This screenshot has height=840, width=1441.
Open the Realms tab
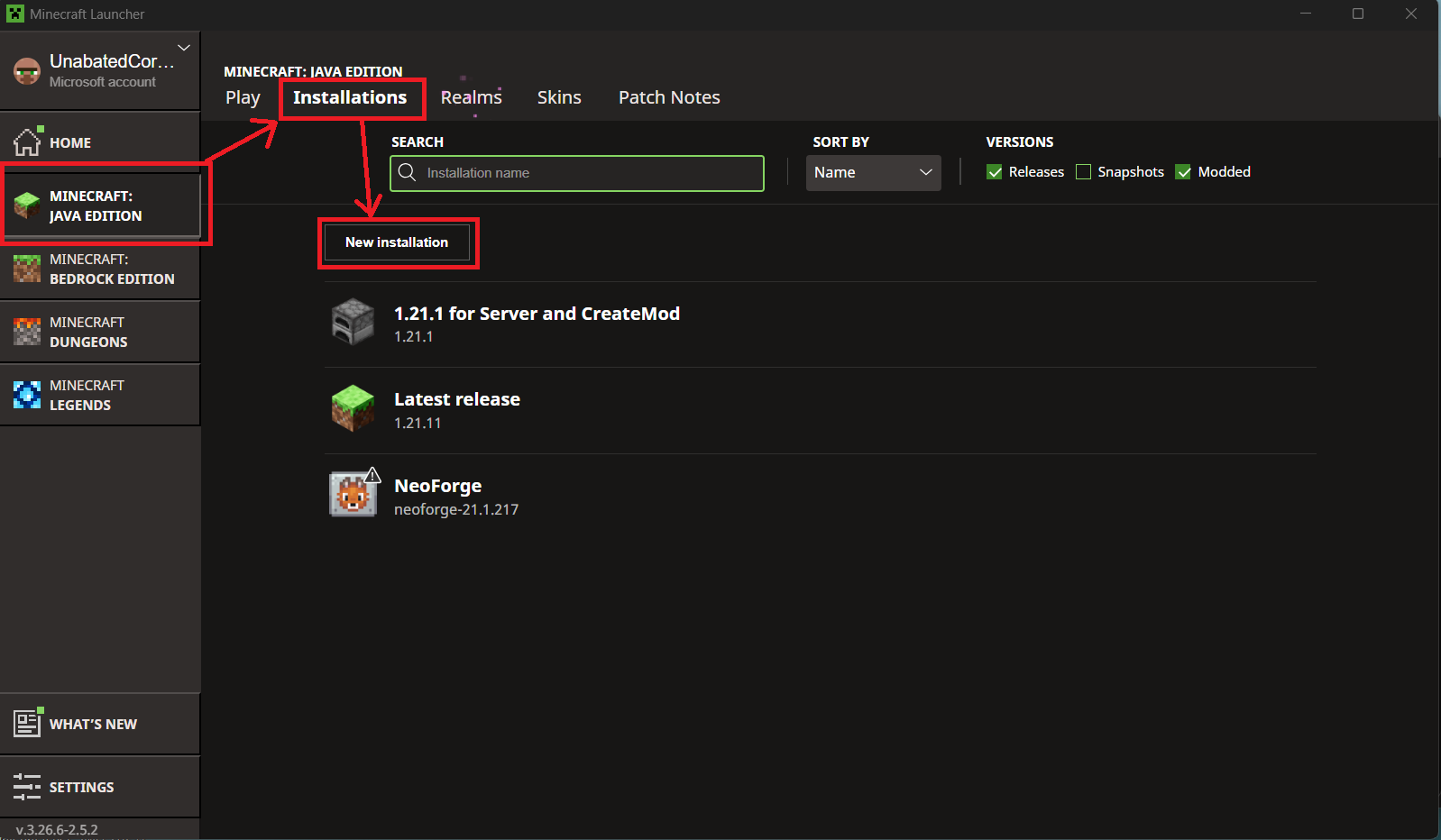tap(471, 97)
